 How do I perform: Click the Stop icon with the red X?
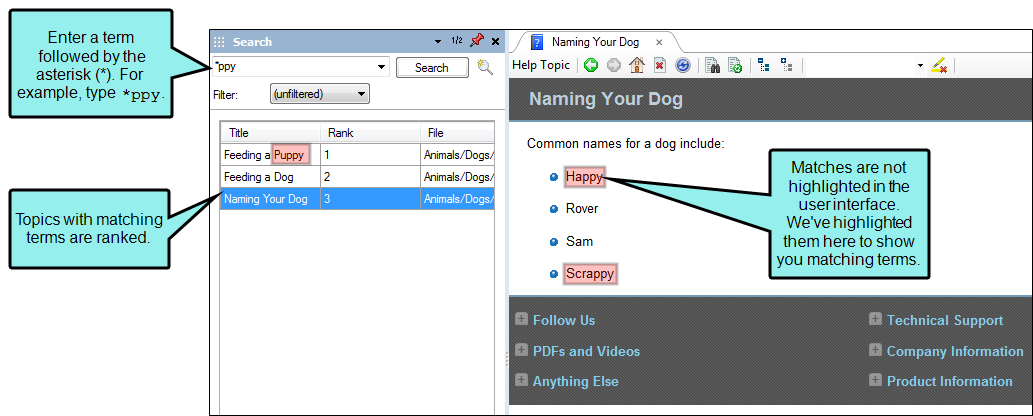click(659, 65)
